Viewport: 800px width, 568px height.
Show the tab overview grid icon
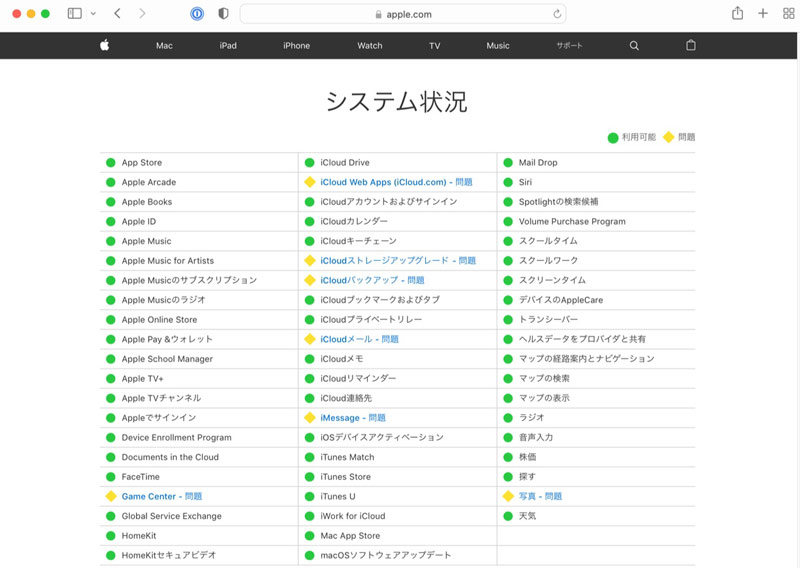click(789, 13)
